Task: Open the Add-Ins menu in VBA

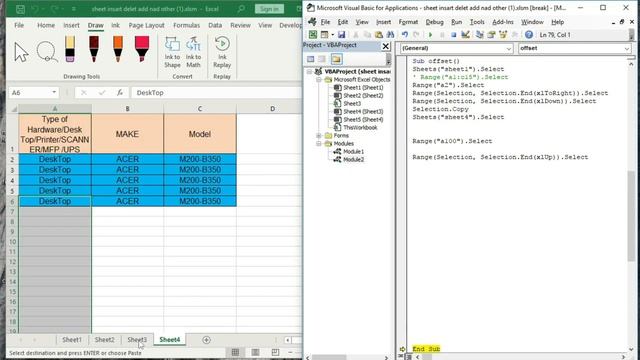Action: pos(502,22)
